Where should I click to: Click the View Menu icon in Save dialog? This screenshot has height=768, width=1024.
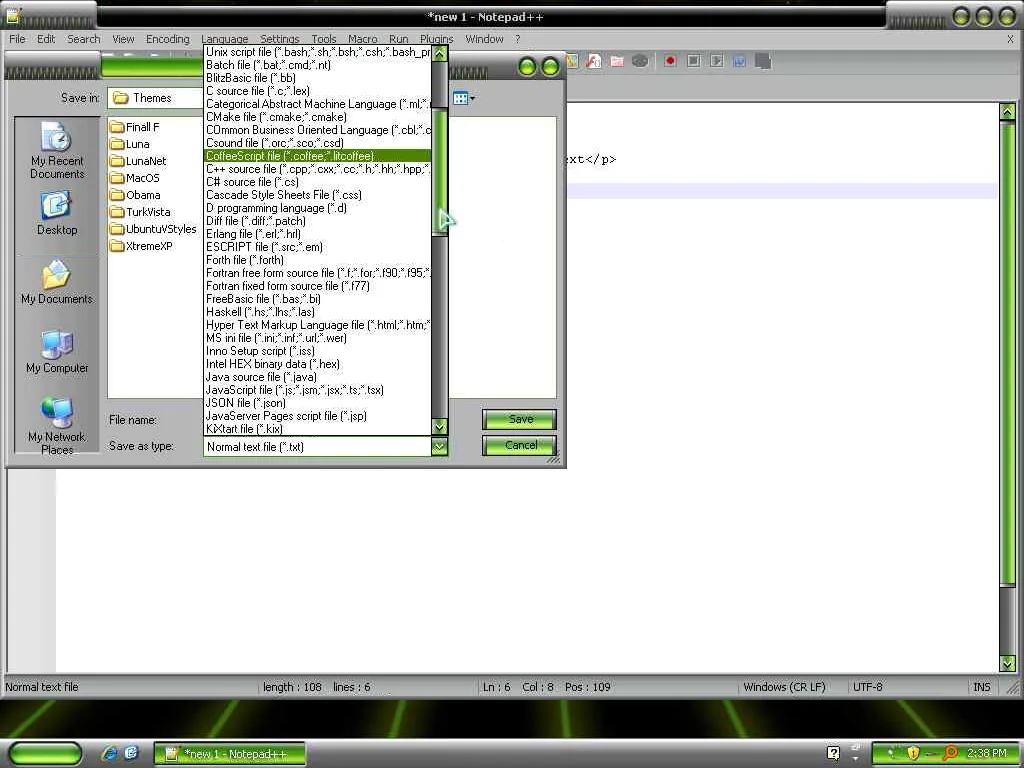pyautogui.click(x=463, y=98)
